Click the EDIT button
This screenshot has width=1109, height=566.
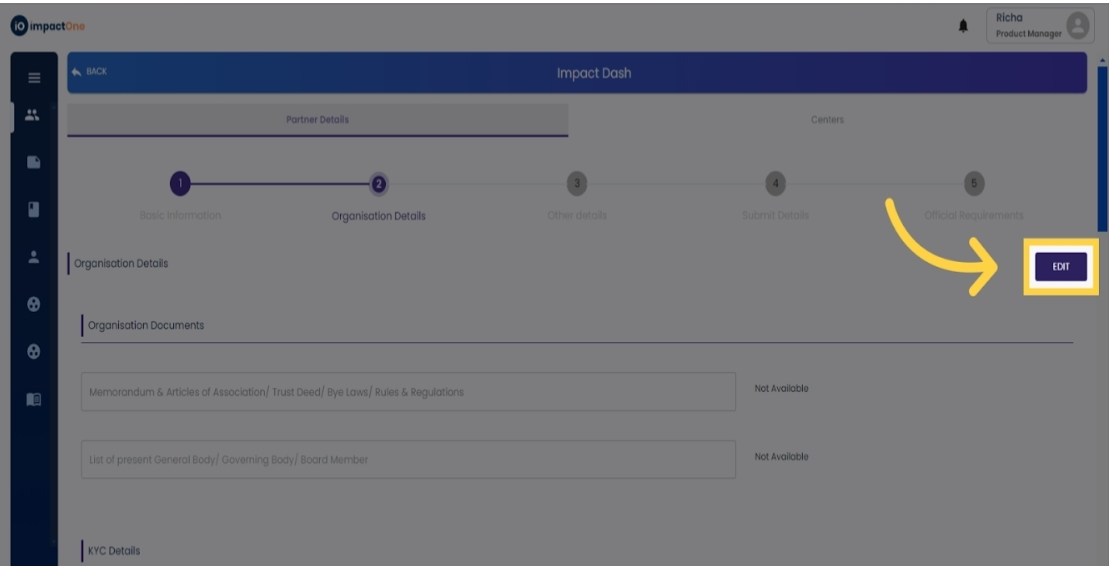[1061, 267]
